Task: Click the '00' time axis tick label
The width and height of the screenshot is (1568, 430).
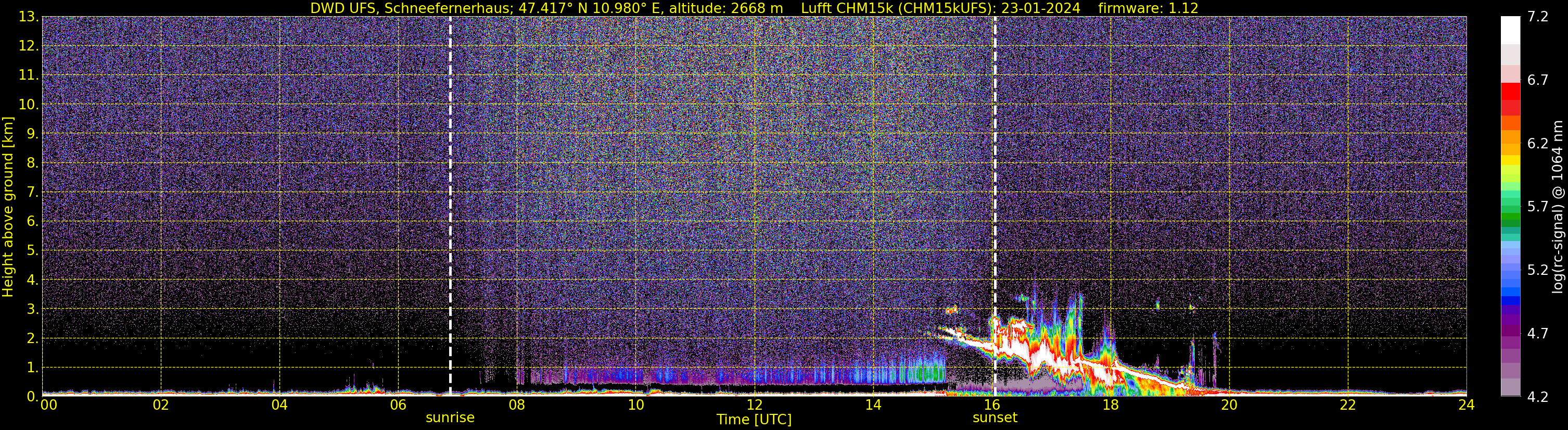Action: [x=49, y=405]
